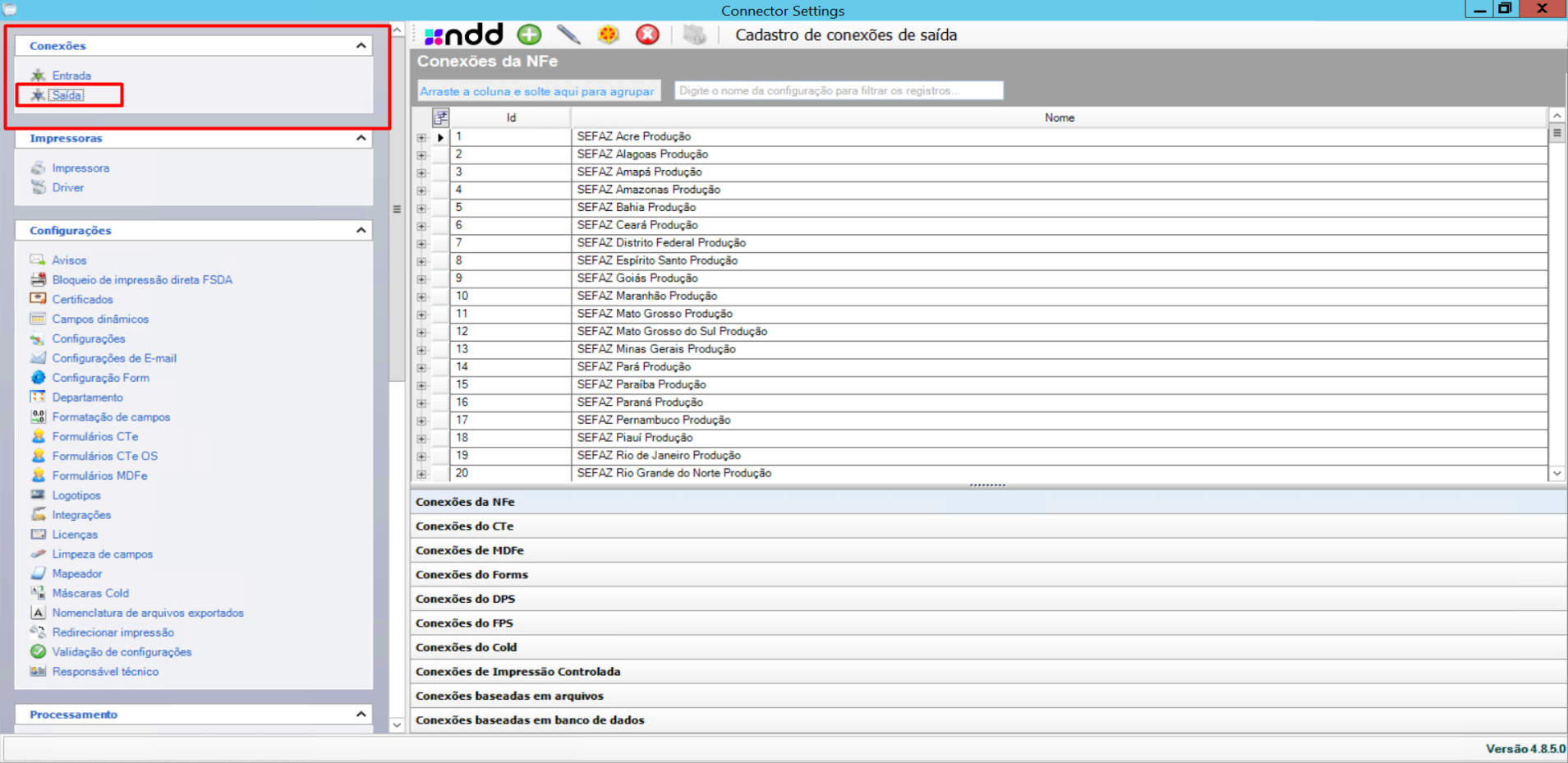Click the Formulários CTe icon
1568x763 pixels.
tap(38, 436)
